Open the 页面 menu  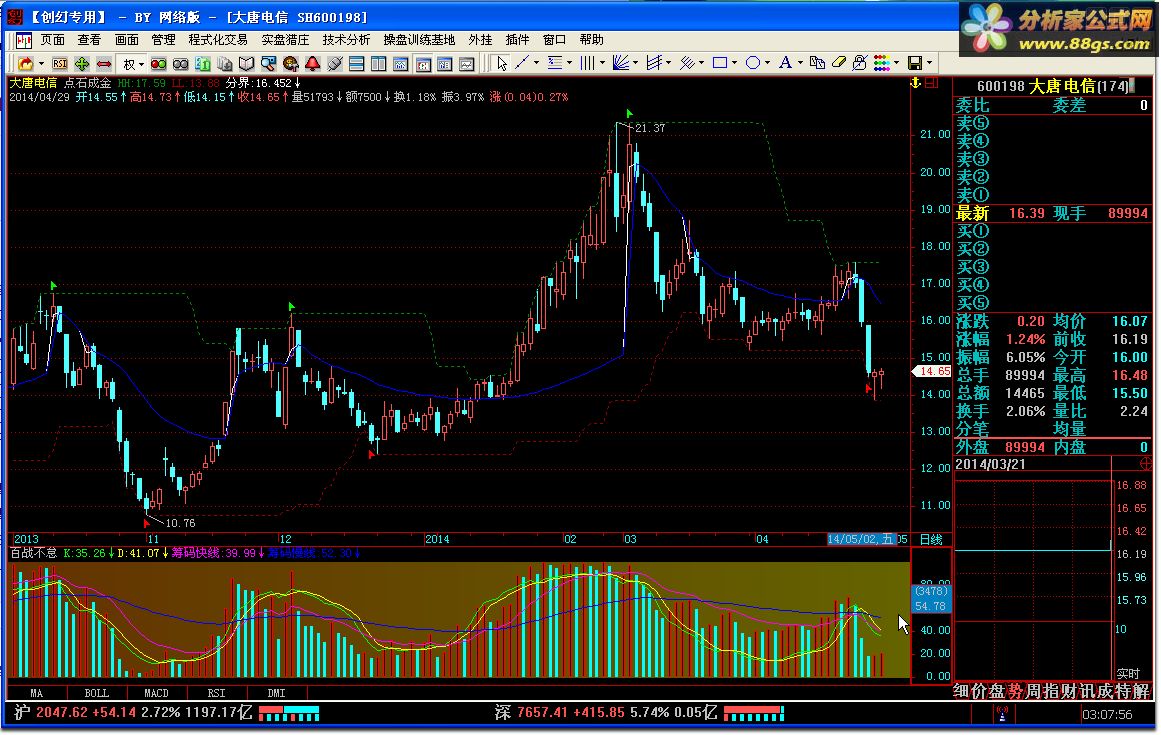pyautogui.click(x=53, y=39)
